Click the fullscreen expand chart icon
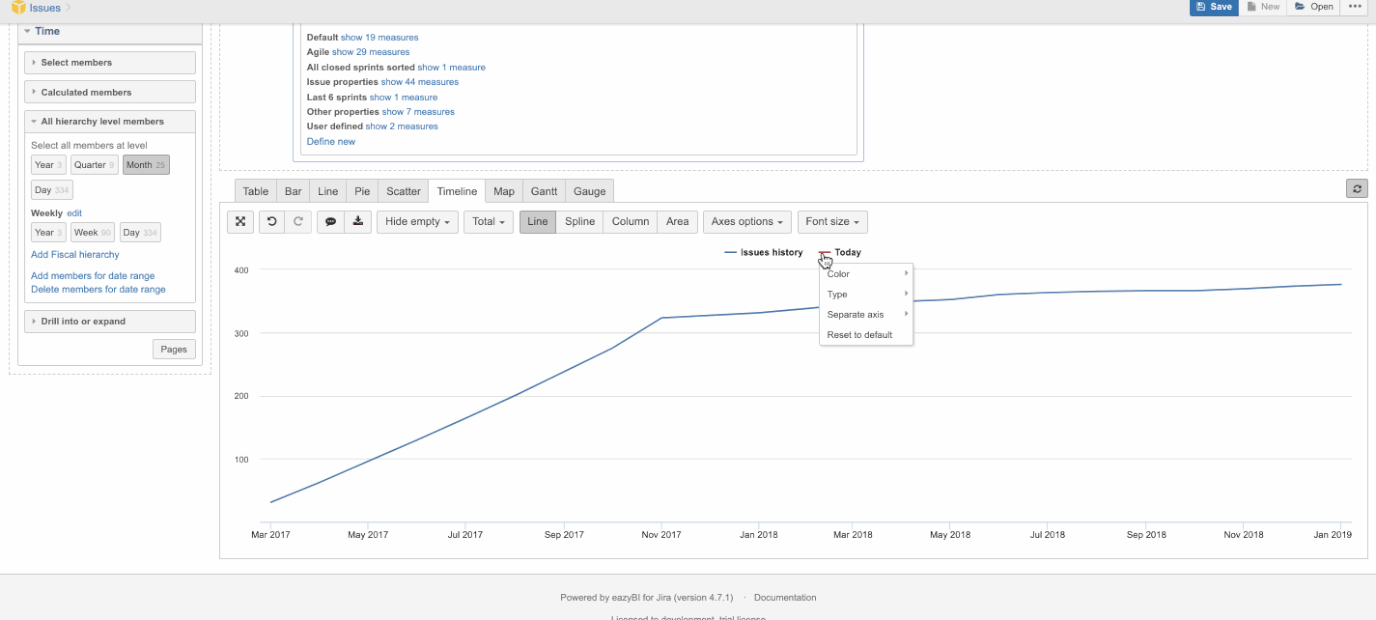 pyautogui.click(x=239, y=221)
